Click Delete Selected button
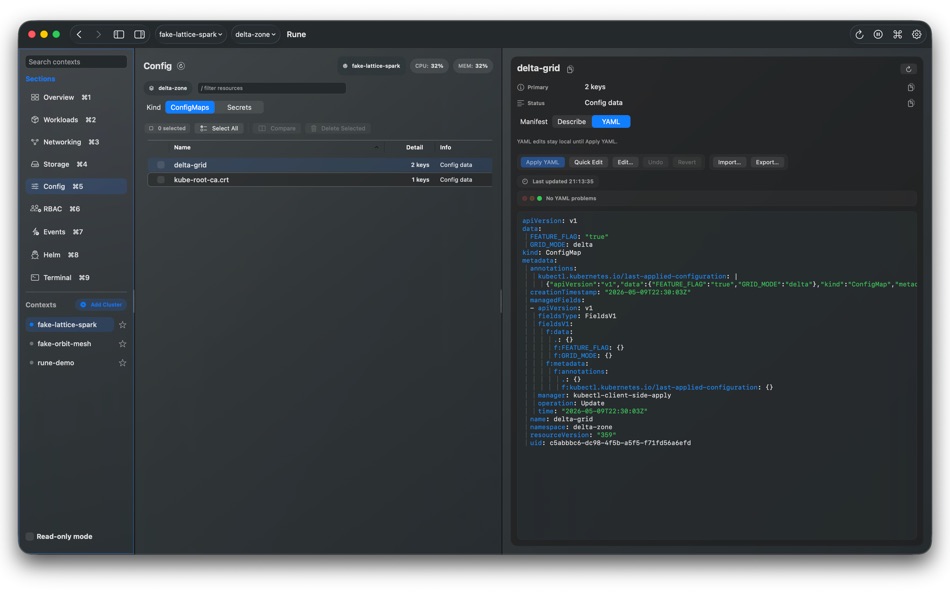The width and height of the screenshot is (950, 594). pos(338,128)
